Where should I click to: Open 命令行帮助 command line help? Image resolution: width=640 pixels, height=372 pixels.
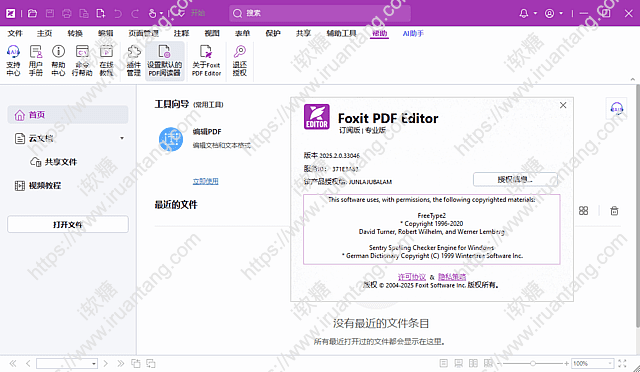tap(82, 60)
